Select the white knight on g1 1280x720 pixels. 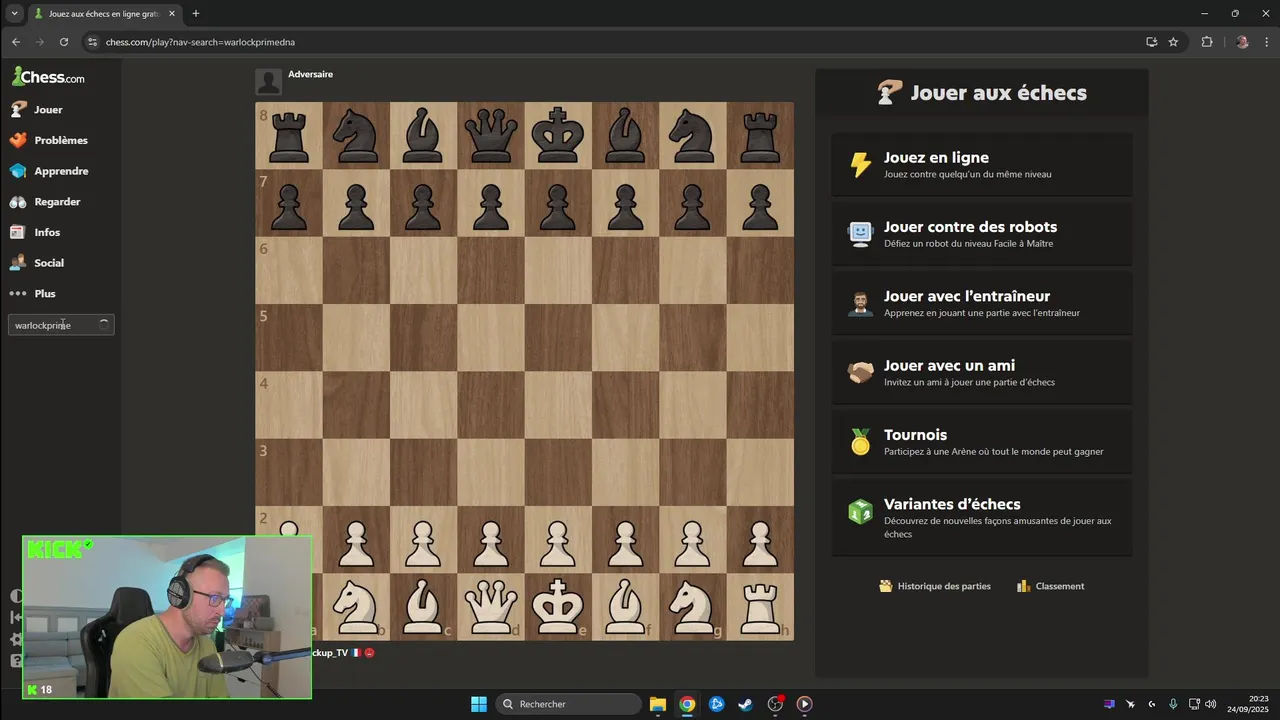[x=693, y=607]
